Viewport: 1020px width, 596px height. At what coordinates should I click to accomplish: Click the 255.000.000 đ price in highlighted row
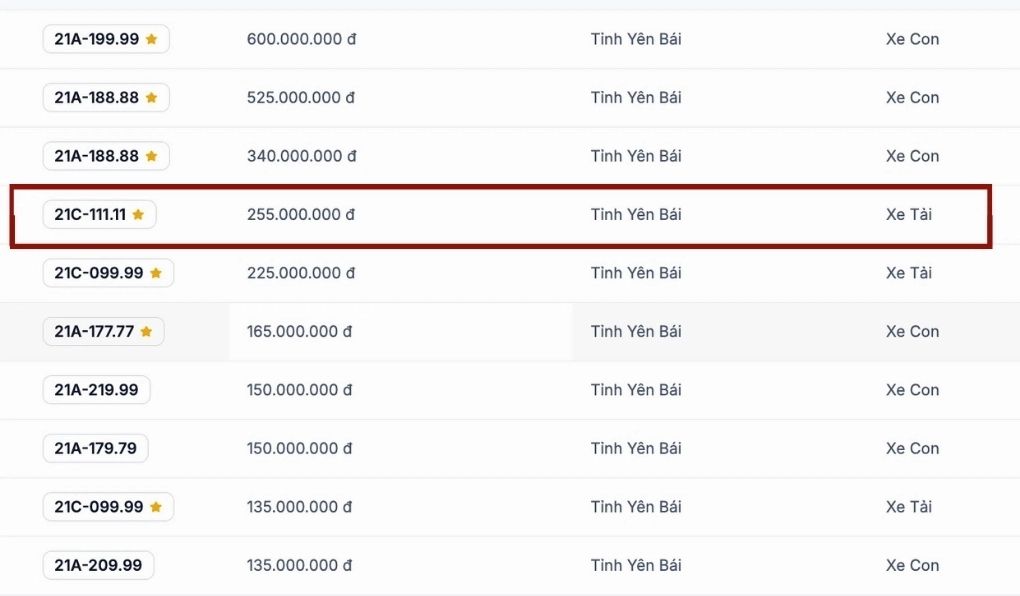[301, 214]
